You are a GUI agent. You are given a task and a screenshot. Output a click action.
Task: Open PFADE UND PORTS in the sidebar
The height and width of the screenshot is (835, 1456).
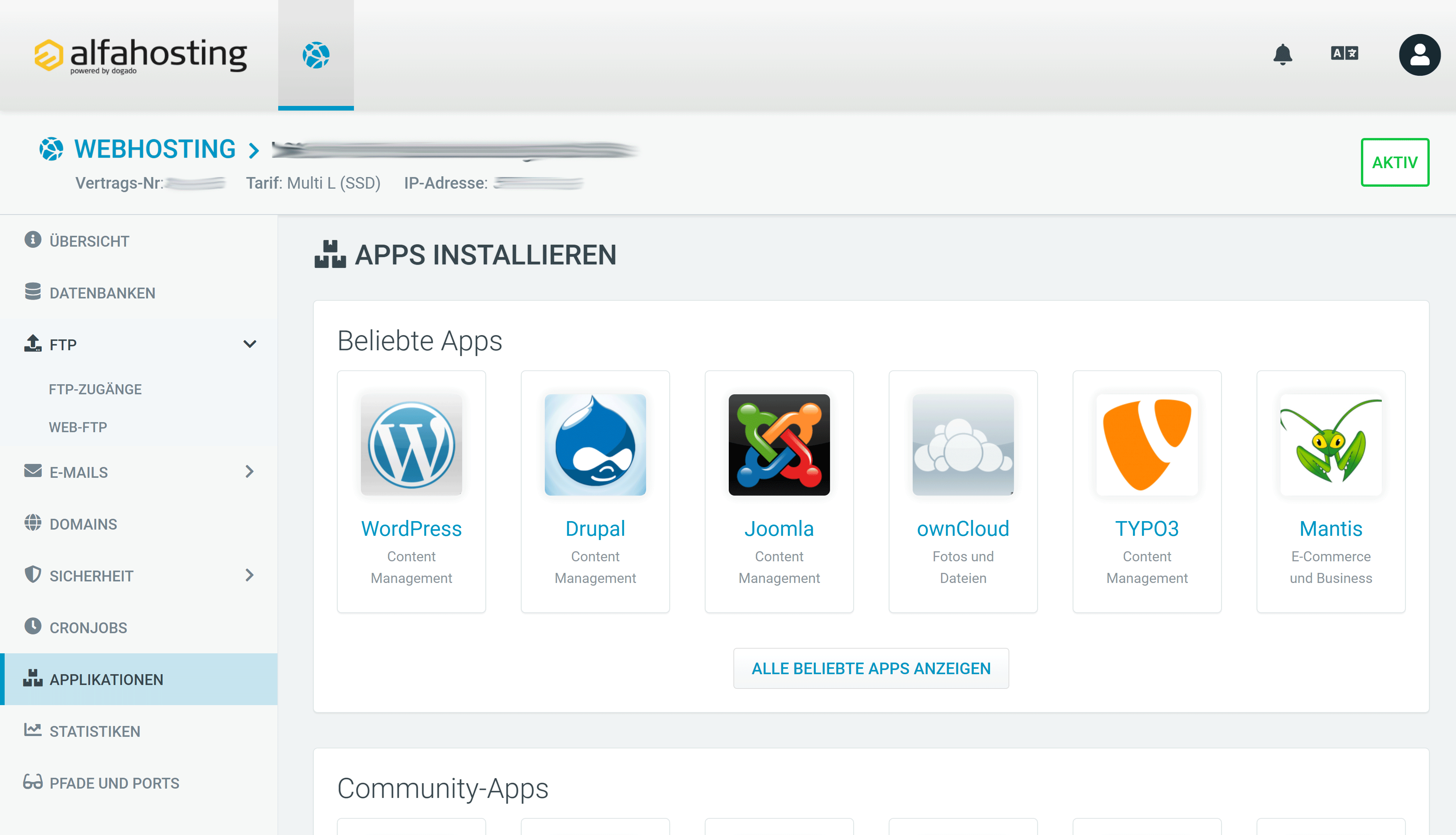pyautogui.click(x=139, y=783)
